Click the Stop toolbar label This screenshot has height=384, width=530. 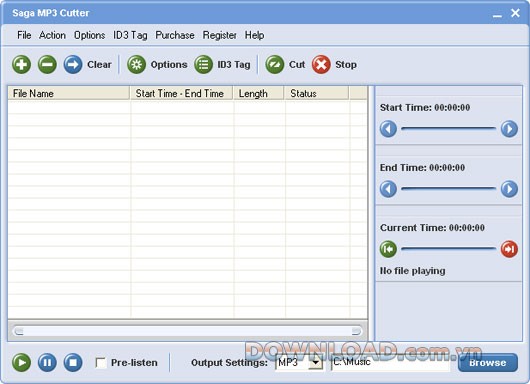click(x=346, y=64)
